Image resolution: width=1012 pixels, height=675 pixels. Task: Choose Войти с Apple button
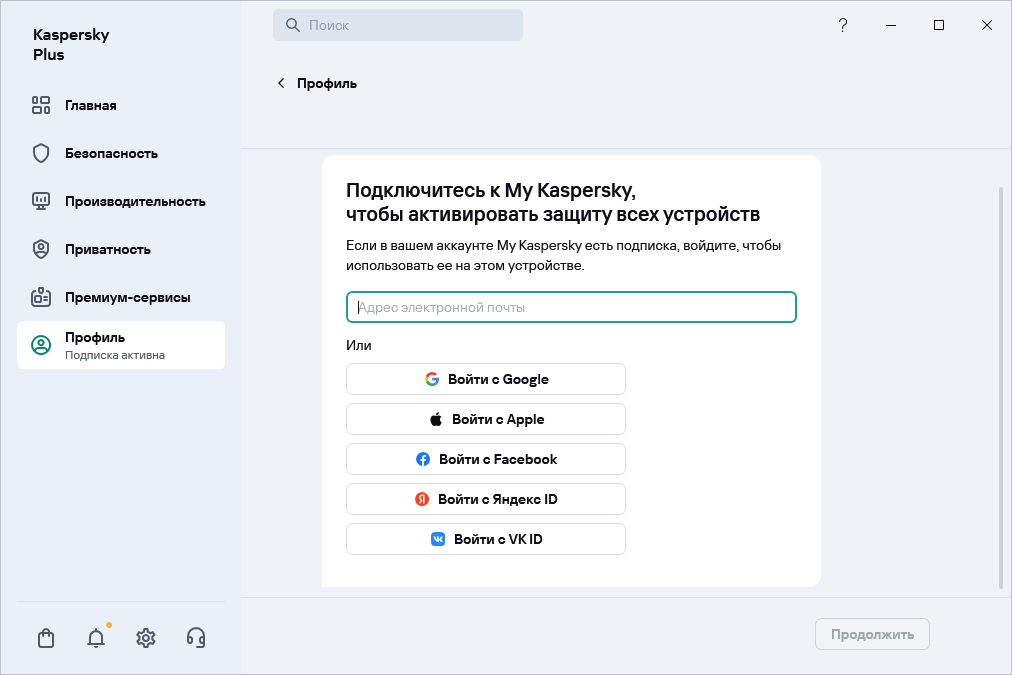tap(486, 419)
